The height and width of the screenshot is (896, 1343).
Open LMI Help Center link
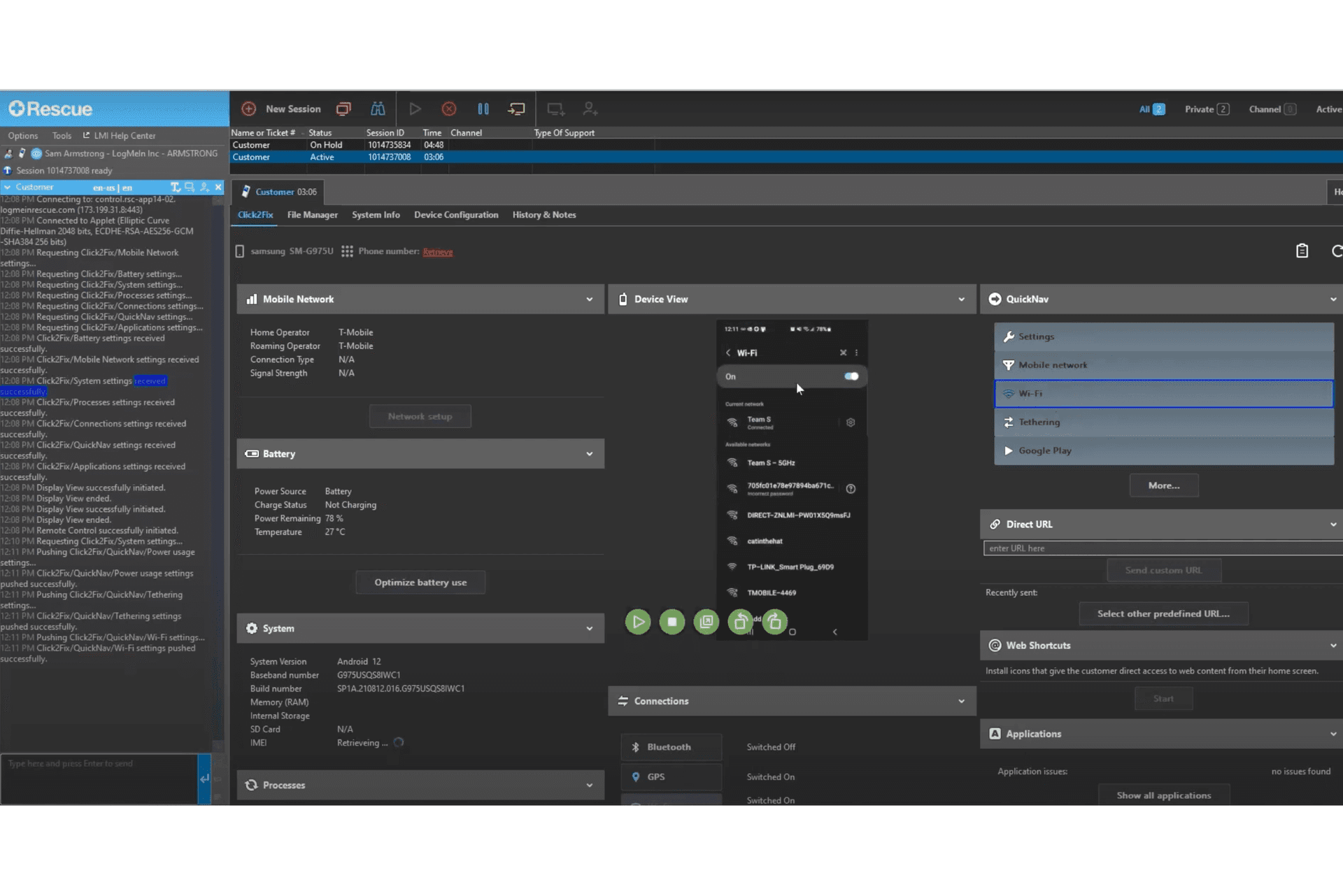click(x=119, y=136)
